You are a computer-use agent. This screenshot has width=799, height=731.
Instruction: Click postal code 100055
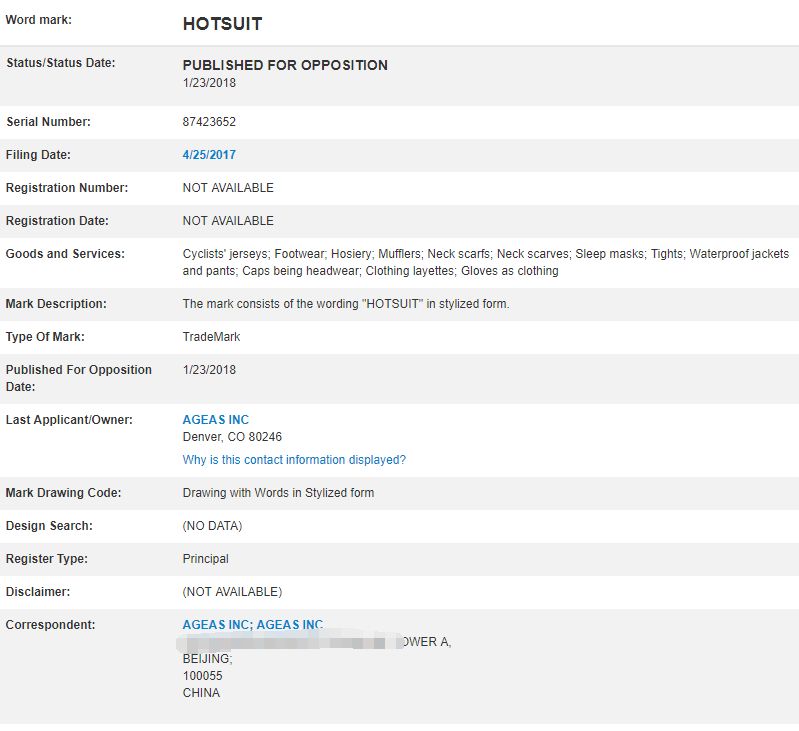202,676
